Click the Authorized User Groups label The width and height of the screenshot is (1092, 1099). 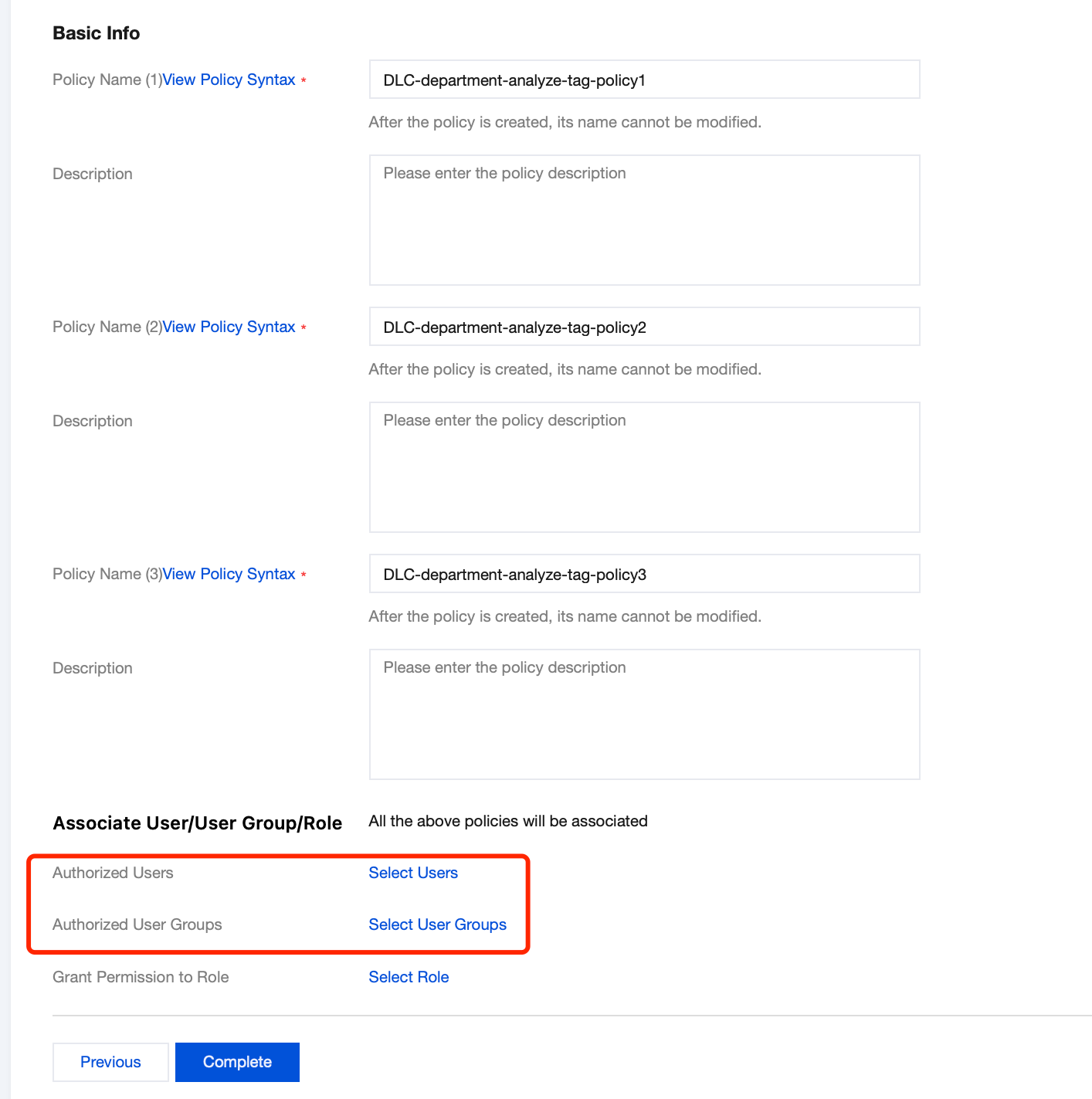point(137,924)
